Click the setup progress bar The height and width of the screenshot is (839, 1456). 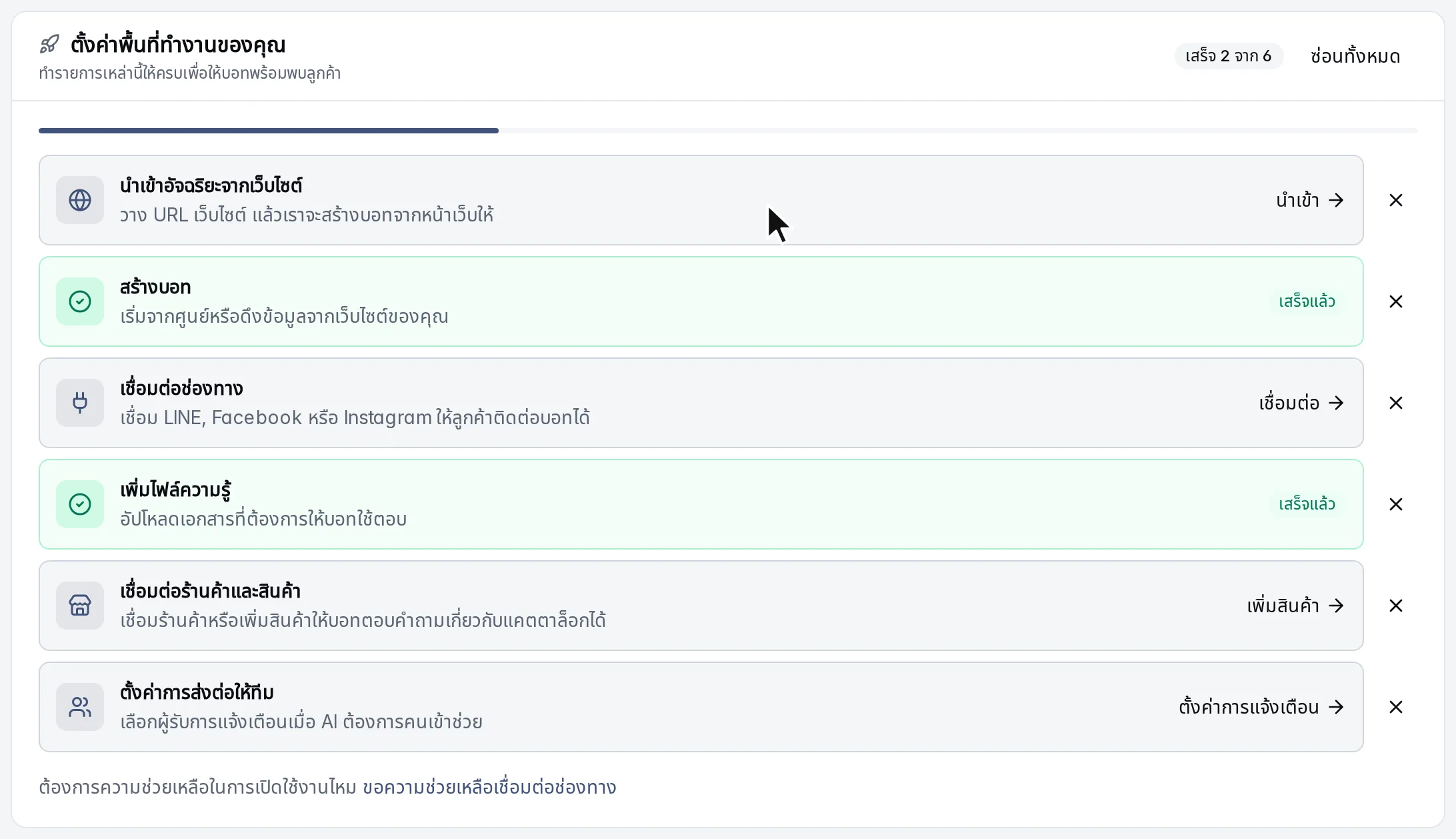pyautogui.click(x=728, y=131)
